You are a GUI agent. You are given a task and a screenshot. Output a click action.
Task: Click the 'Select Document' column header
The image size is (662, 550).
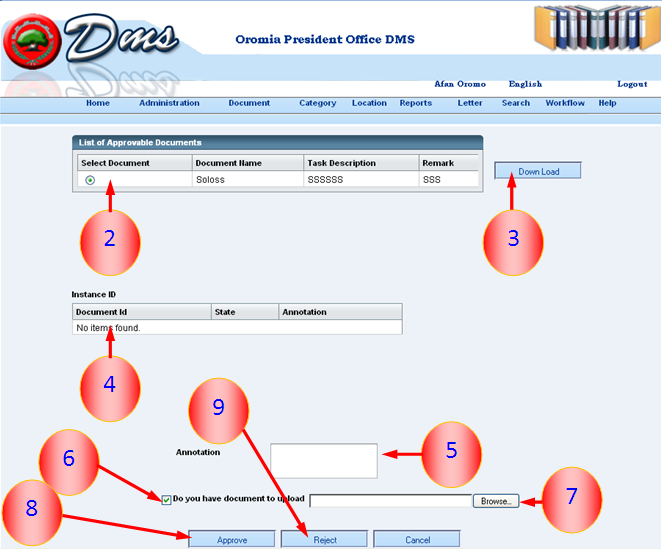pos(134,163)
